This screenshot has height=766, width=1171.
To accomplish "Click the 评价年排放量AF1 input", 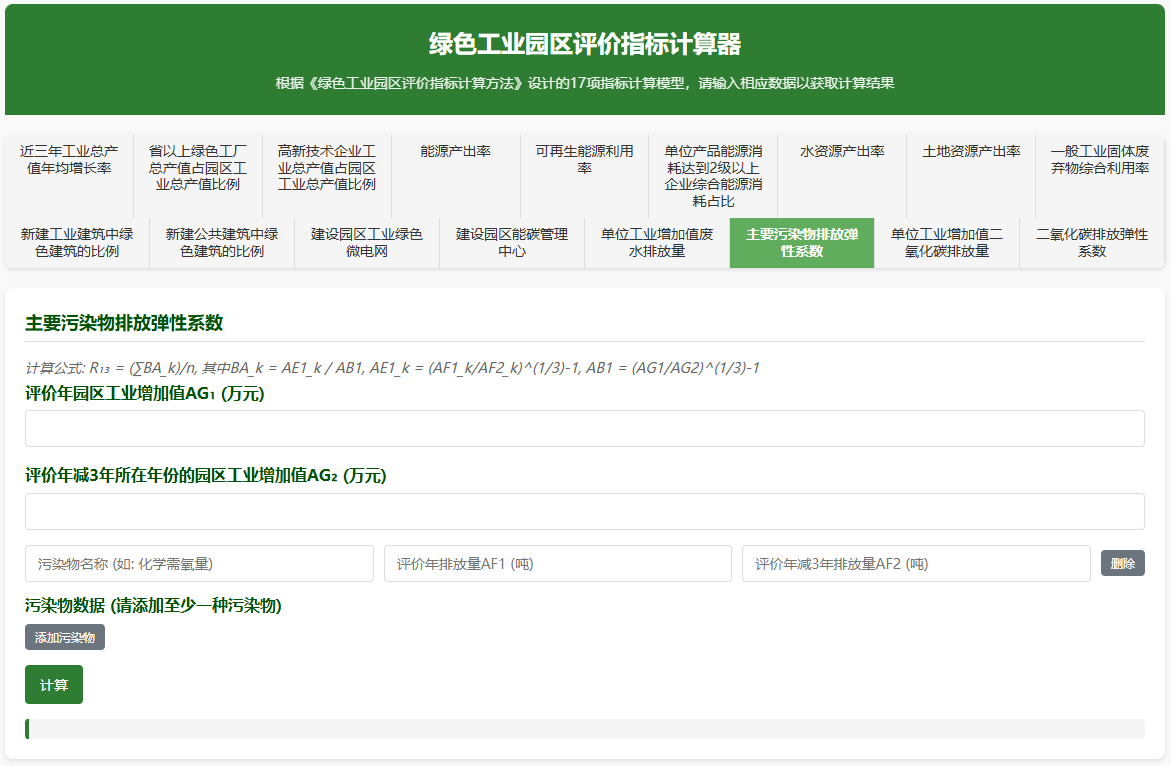I will pos(557,564).
